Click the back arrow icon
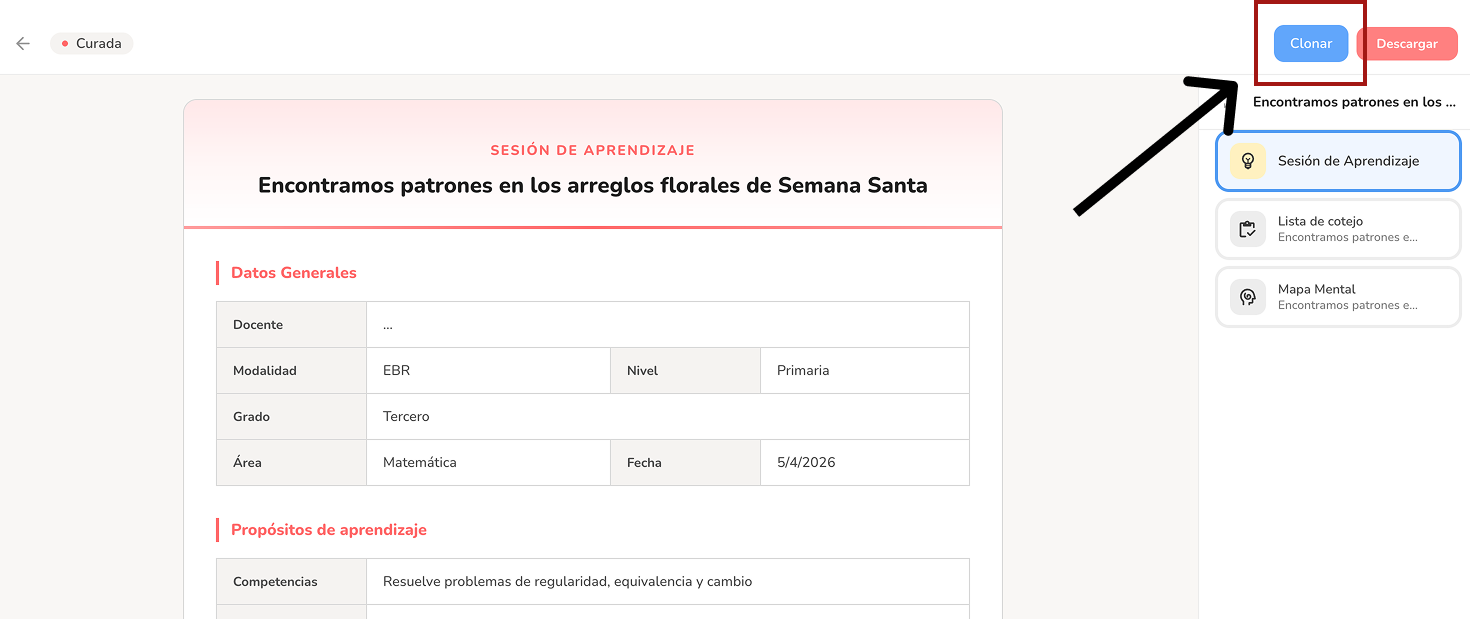Screen dimensions: 1470x619 pos(23,44)
